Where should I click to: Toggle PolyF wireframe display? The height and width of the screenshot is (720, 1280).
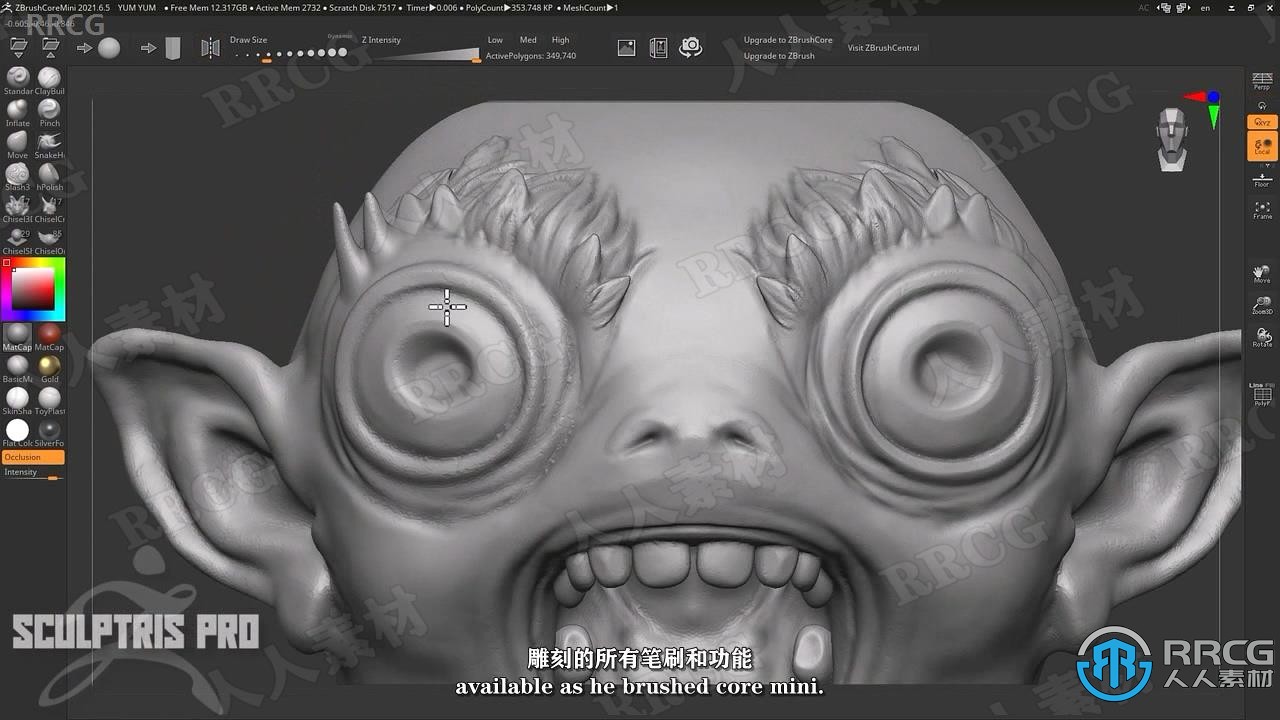pyautogui.click(x=1262, y=395)
